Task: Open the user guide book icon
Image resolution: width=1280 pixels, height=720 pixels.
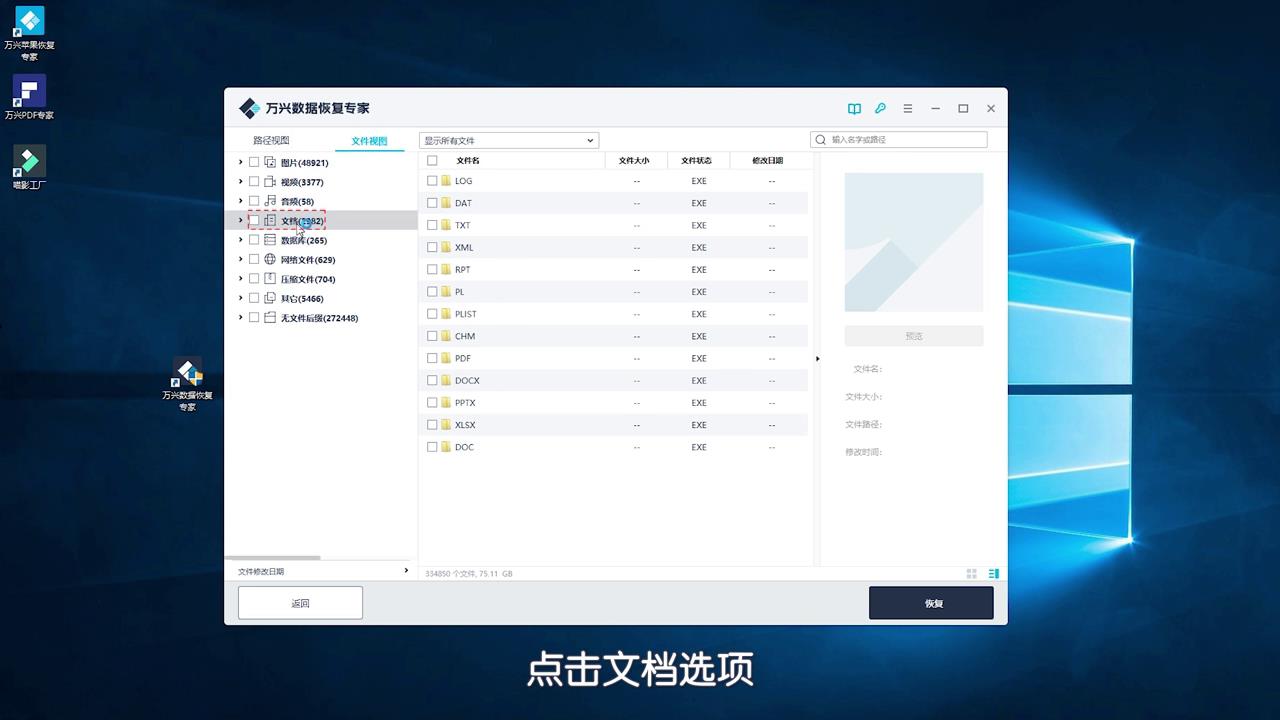Action: pos(854,108)
